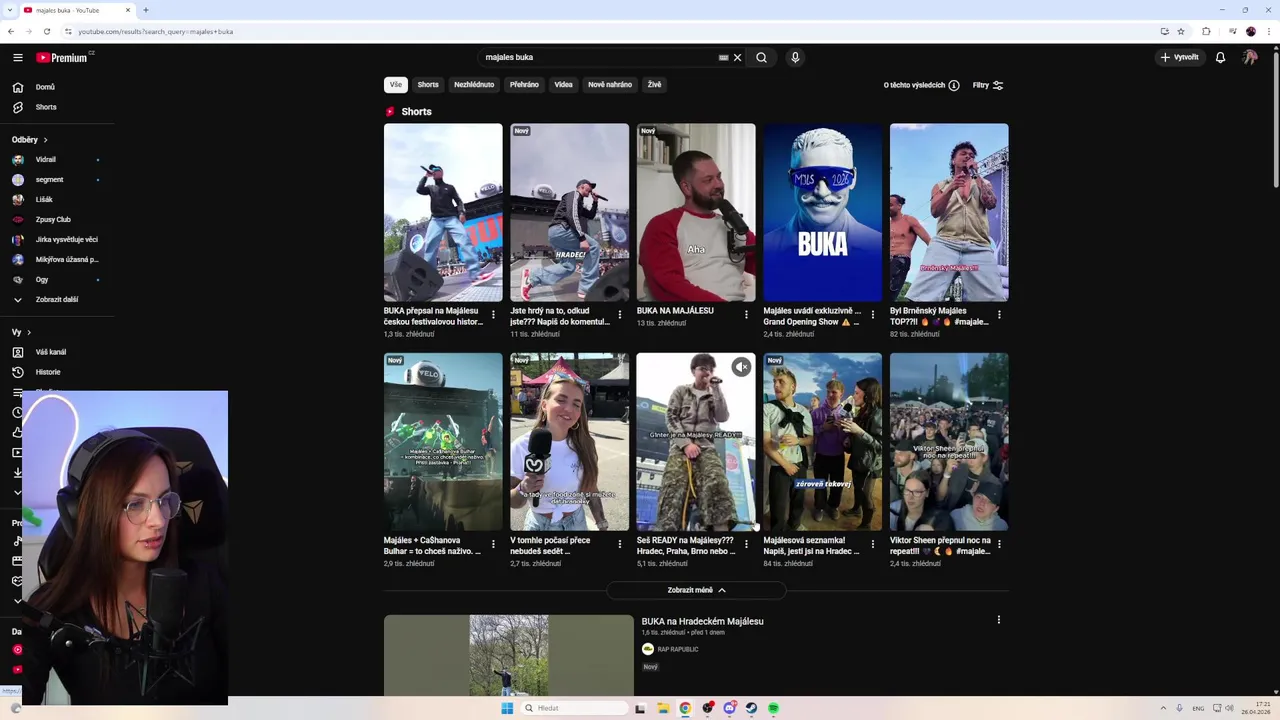
Task: Expand the Vy section
Action: click(21, 332)
